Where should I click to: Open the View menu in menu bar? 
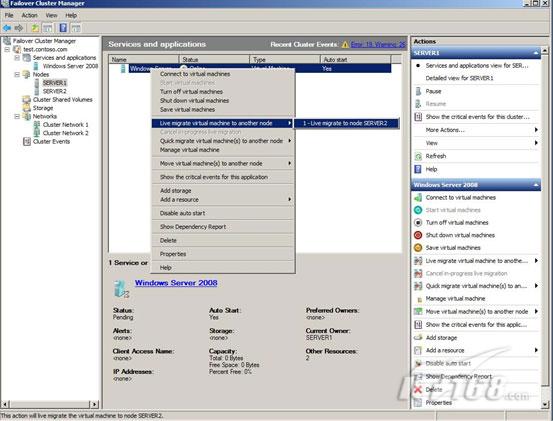(51, 16)
